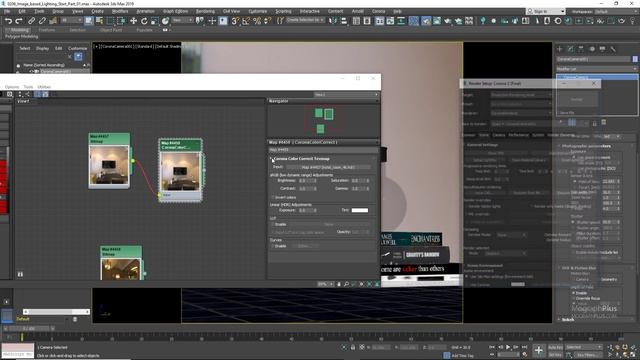Click the pan hand icon in material editor footer
Viewport: 640px width, 360px height.
coord(339,284)
